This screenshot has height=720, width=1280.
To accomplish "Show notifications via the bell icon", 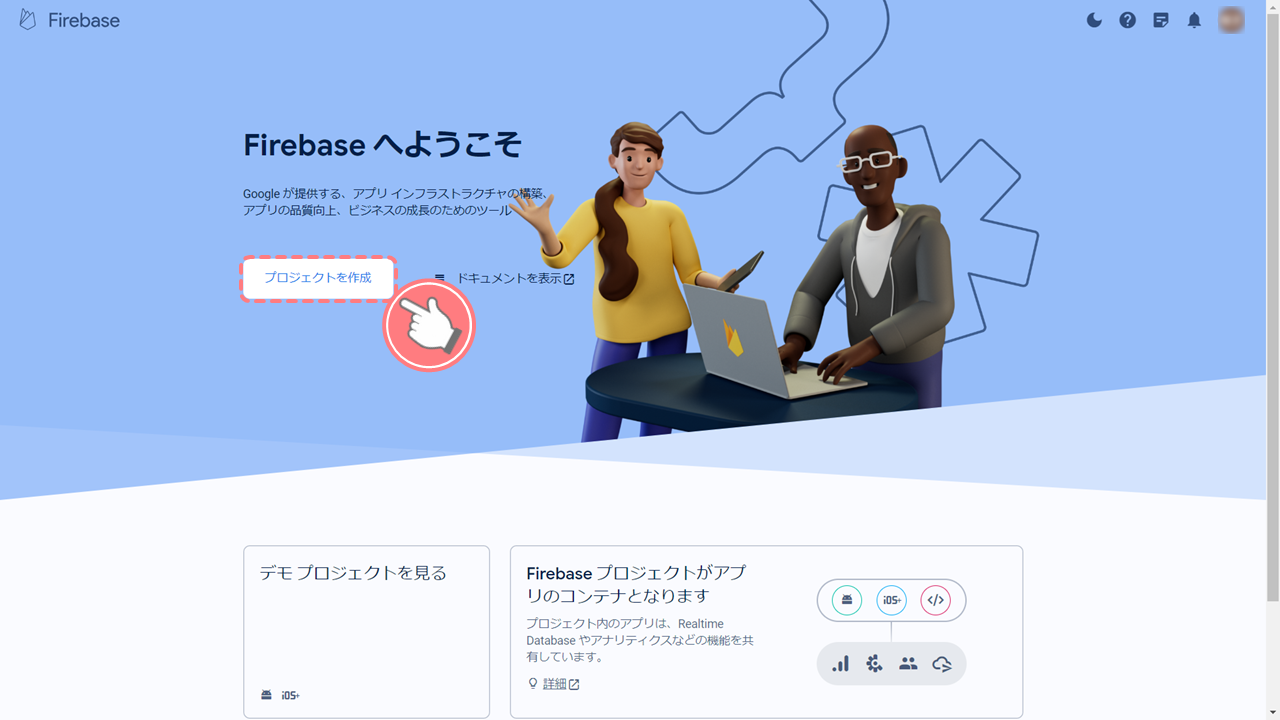I will click(x=1194, y=20).
